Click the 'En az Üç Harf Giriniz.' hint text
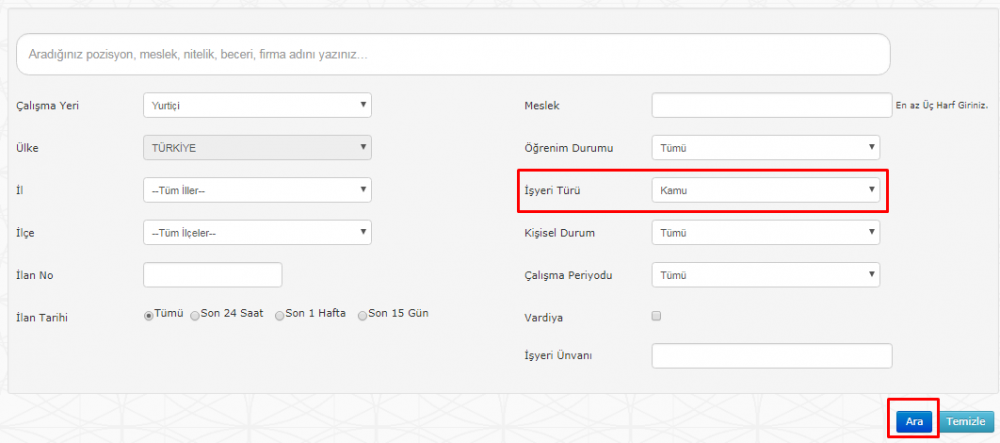 (x=941, y=106)
